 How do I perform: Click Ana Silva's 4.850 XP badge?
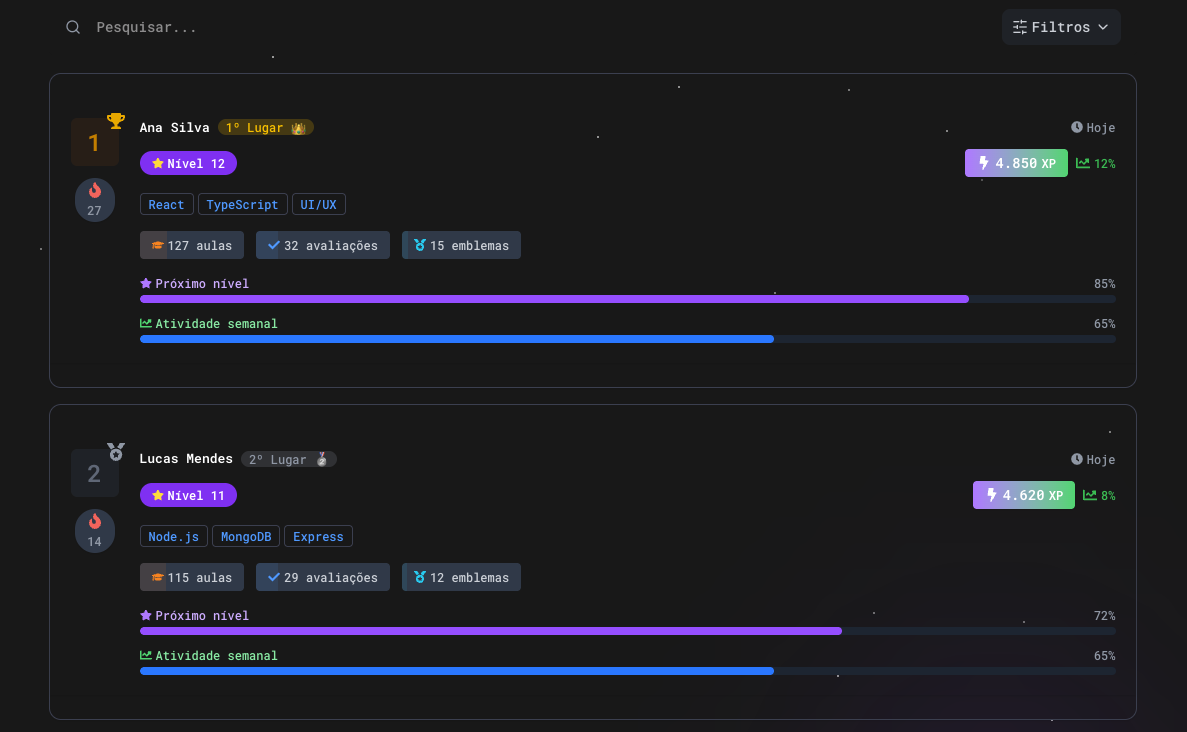pyautogui.click(x=1016, y=163)
